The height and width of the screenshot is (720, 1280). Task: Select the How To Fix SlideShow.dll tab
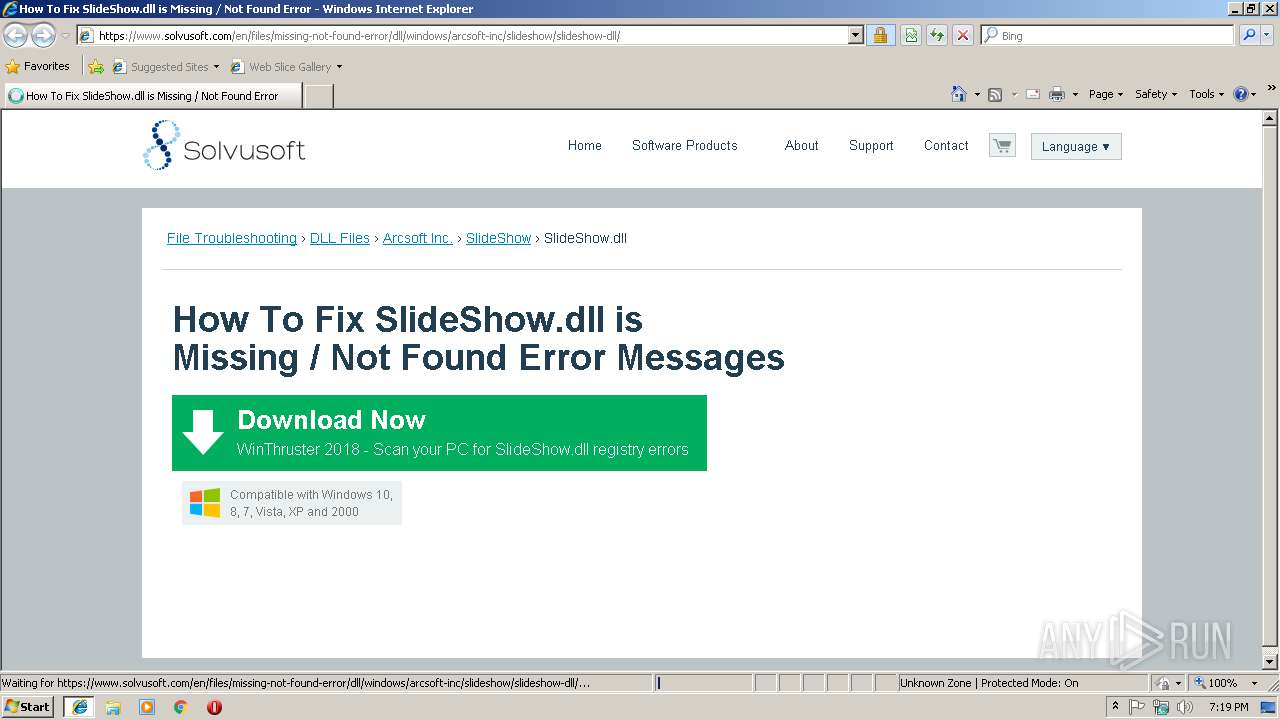tap(153, 96)
